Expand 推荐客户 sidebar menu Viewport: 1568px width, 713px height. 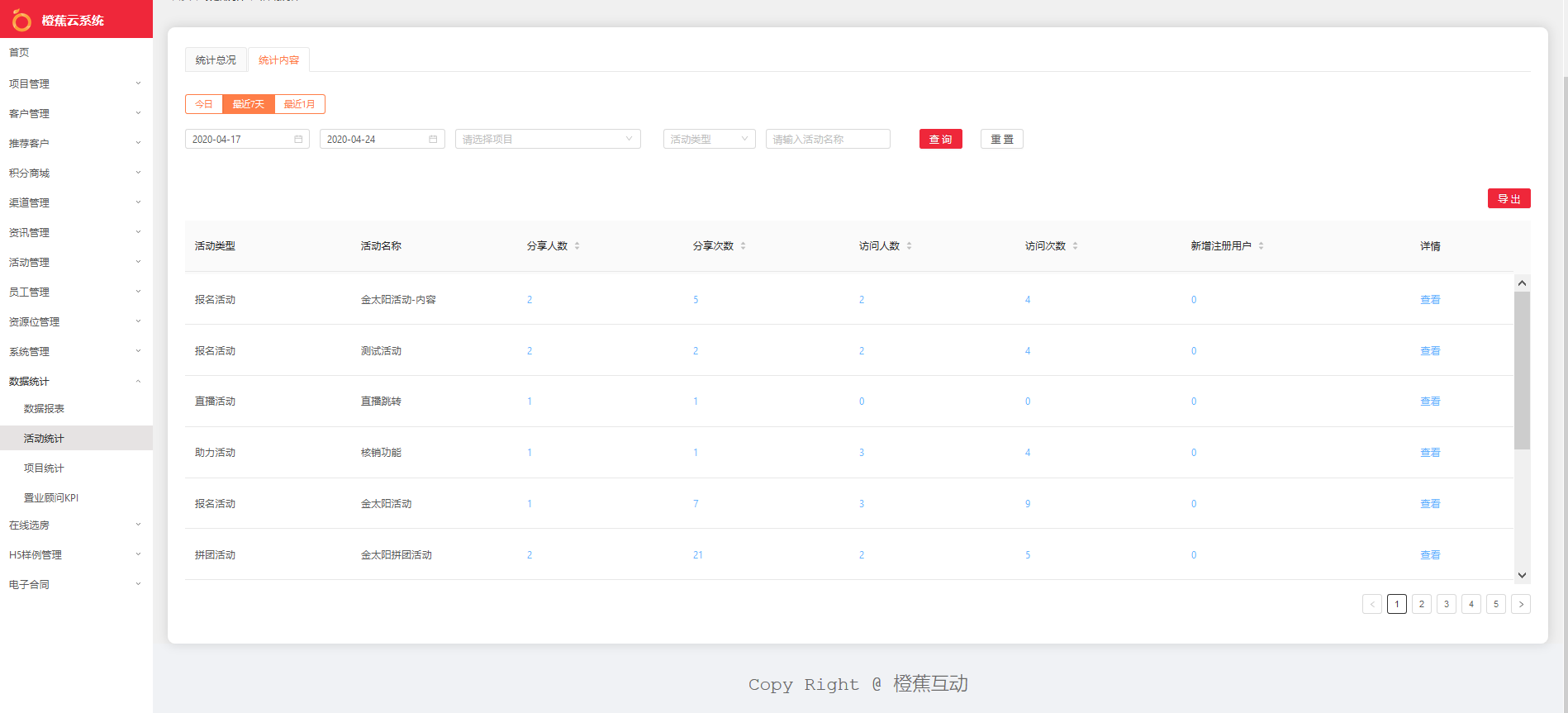76,143
